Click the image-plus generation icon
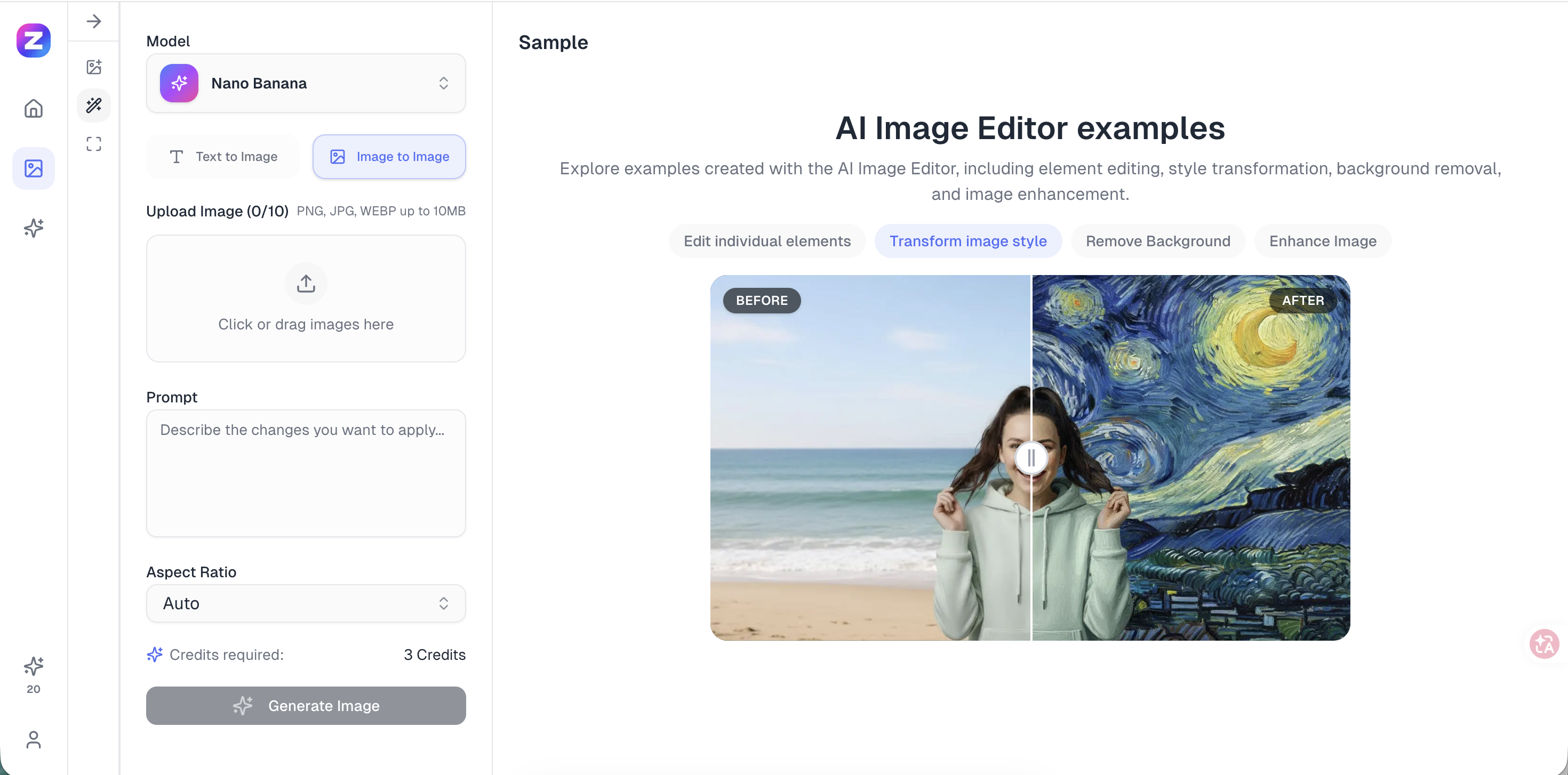The width and height of the screenshot is (1568, 775). tap(94, 67)
